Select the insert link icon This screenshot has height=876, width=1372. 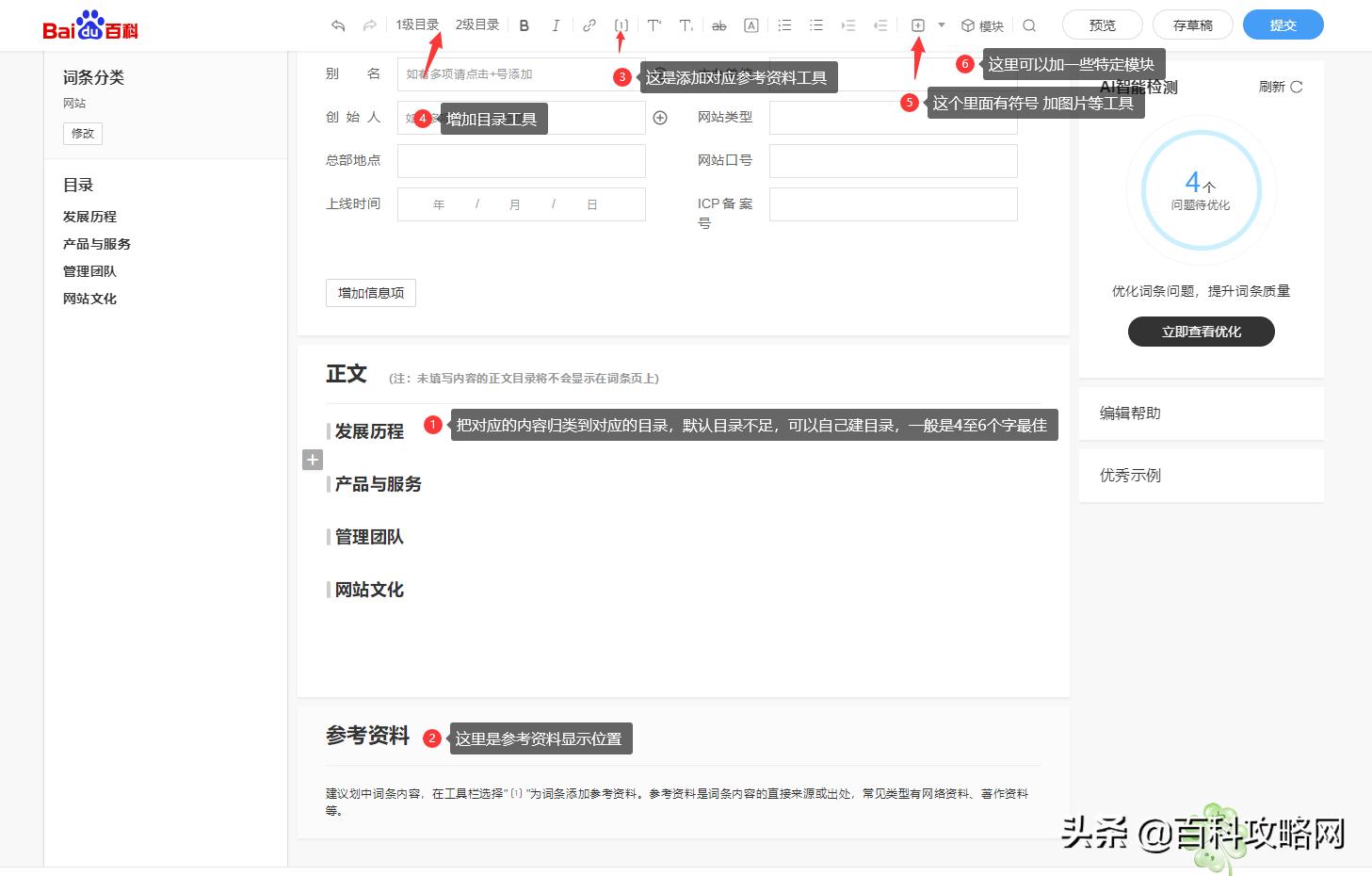coord(589,24)
